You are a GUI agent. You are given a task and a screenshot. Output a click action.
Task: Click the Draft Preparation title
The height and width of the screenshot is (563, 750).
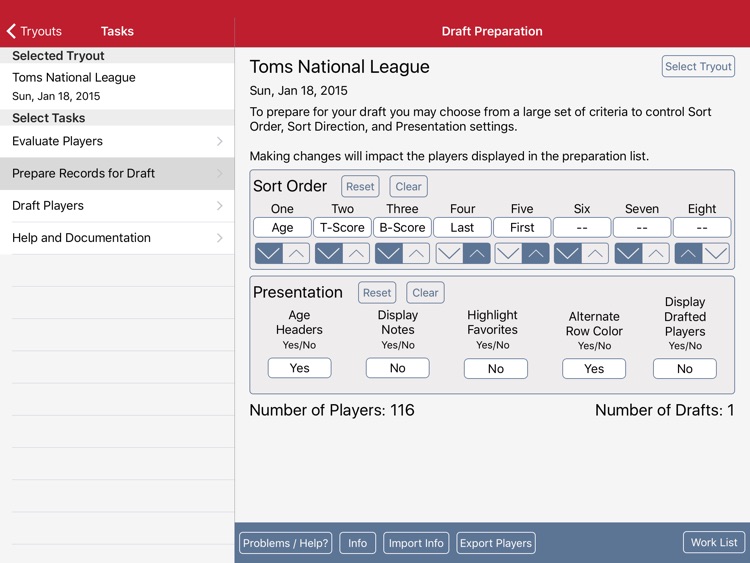(492, 31)
